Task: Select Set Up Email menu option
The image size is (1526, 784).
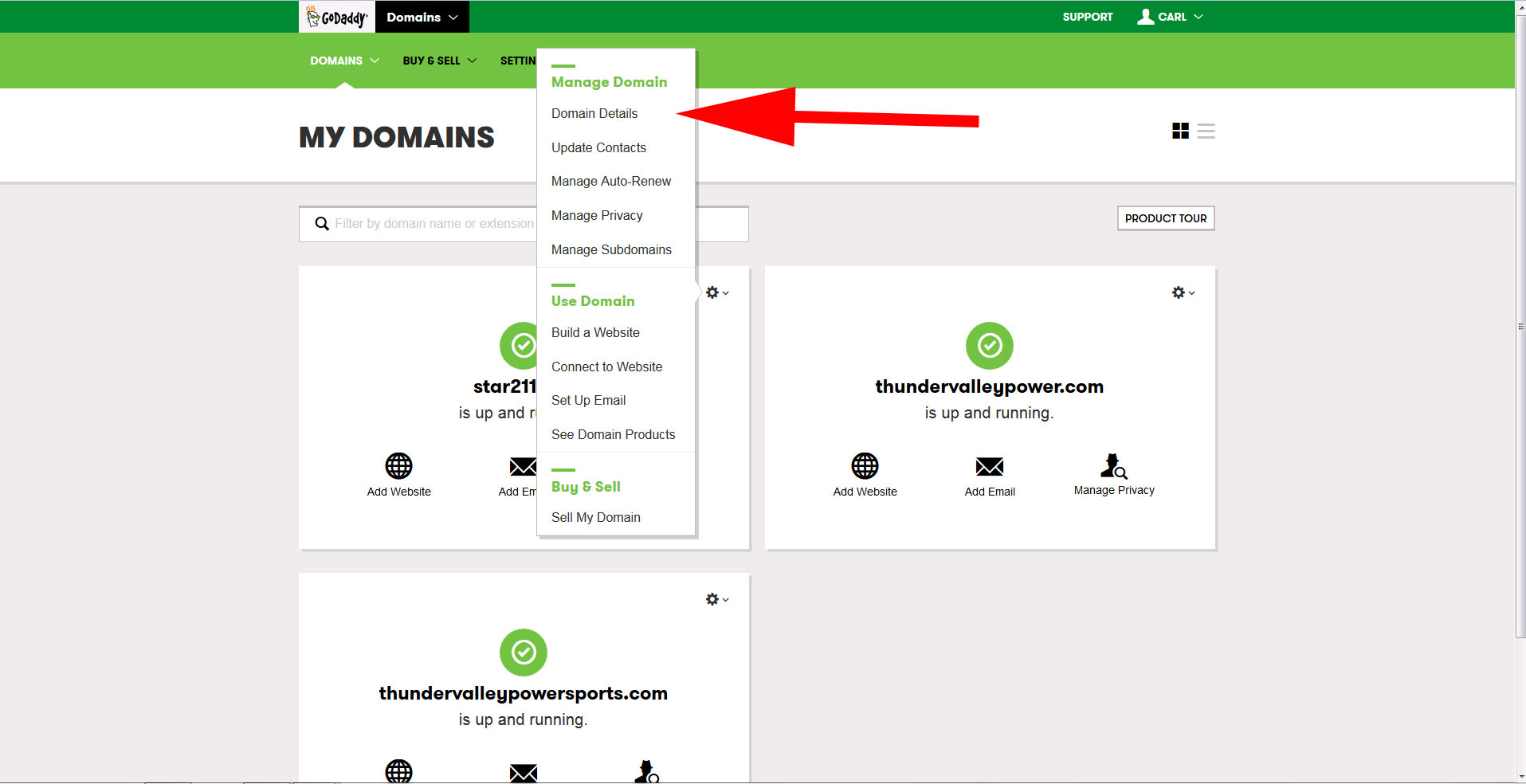Action: click(x=588, y=400)
